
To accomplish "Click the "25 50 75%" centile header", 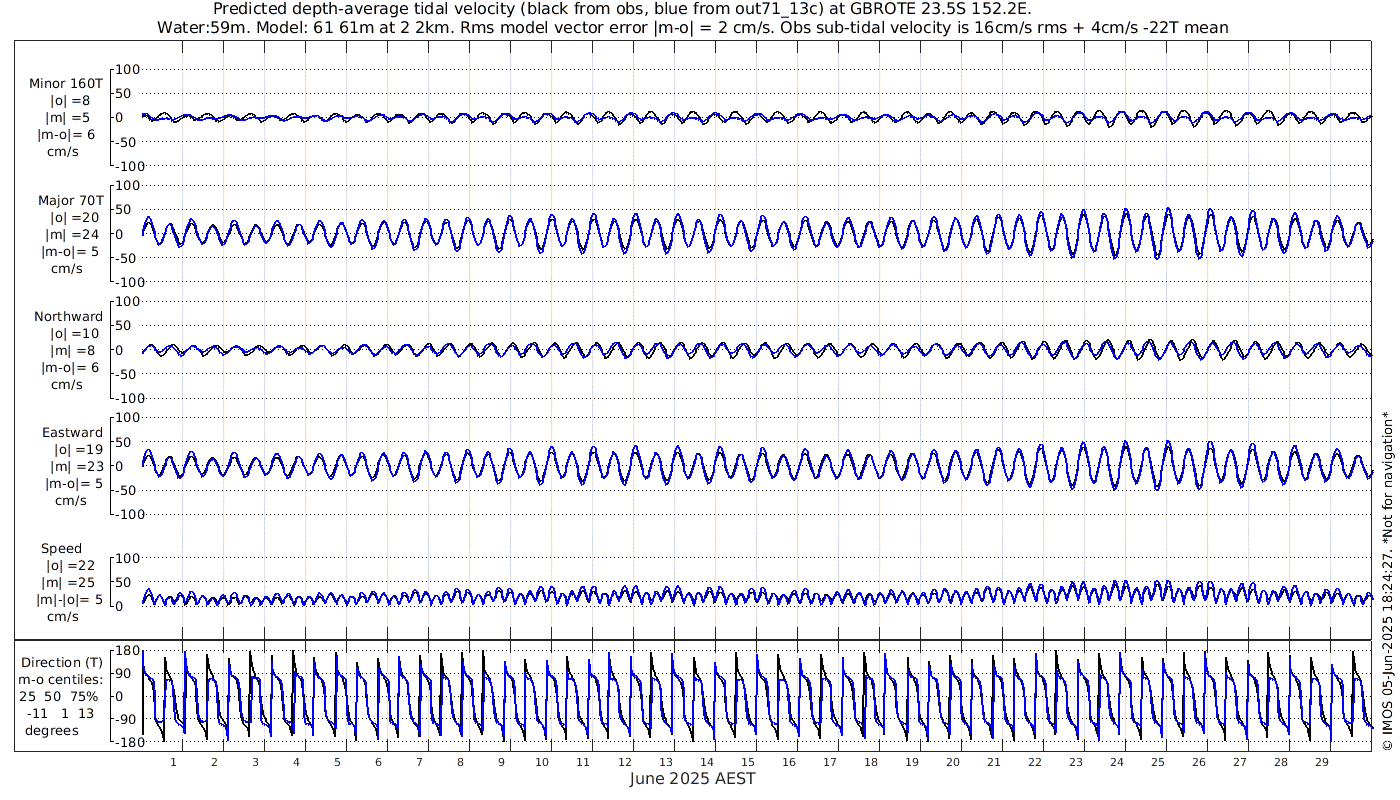I will pos(61,697).
